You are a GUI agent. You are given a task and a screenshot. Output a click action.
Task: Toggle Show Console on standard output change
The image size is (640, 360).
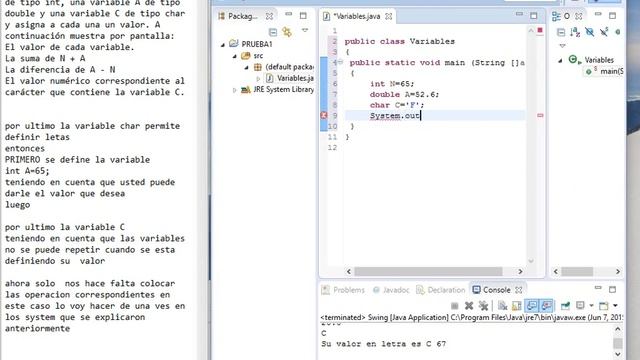(531, 305)
